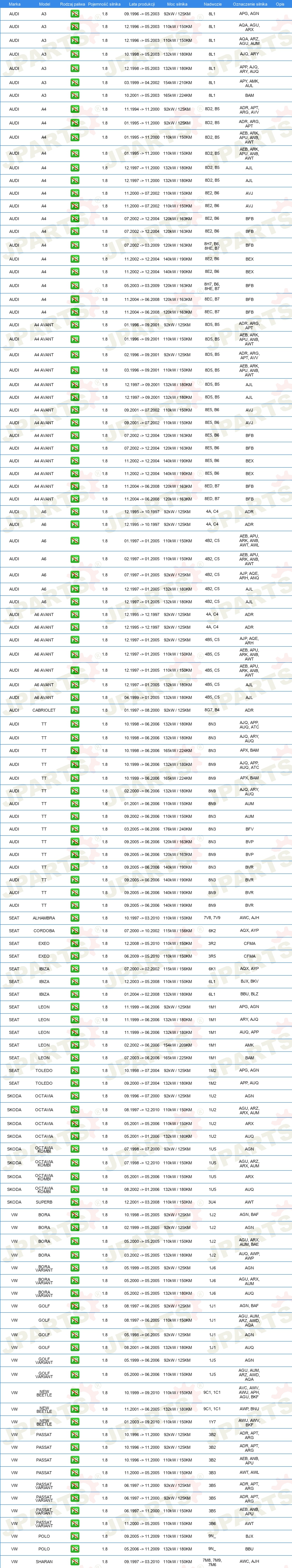Click the Nadwozie column header
The width and height of the screenshot is (292, 1568).
212,4
